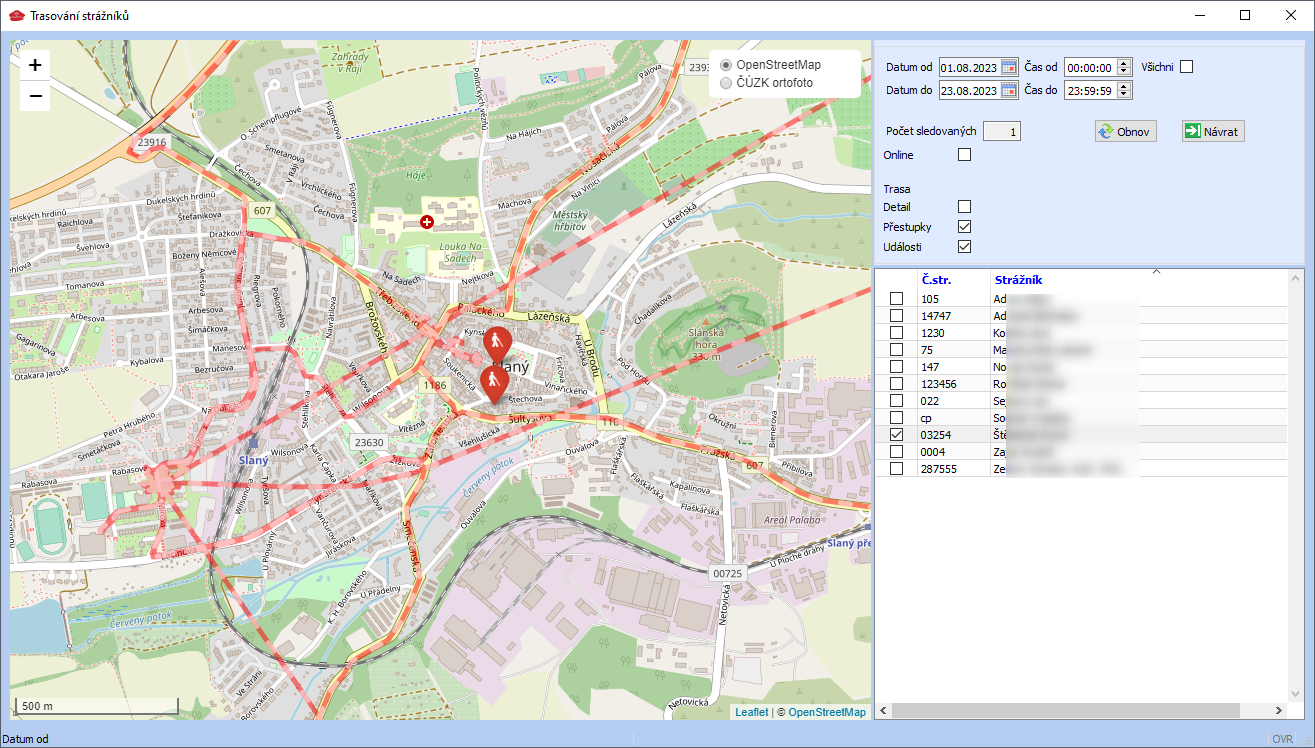The height and width of the screenshot is (748, 1315).
Task: Zoom out on the map
Action: 35,96
